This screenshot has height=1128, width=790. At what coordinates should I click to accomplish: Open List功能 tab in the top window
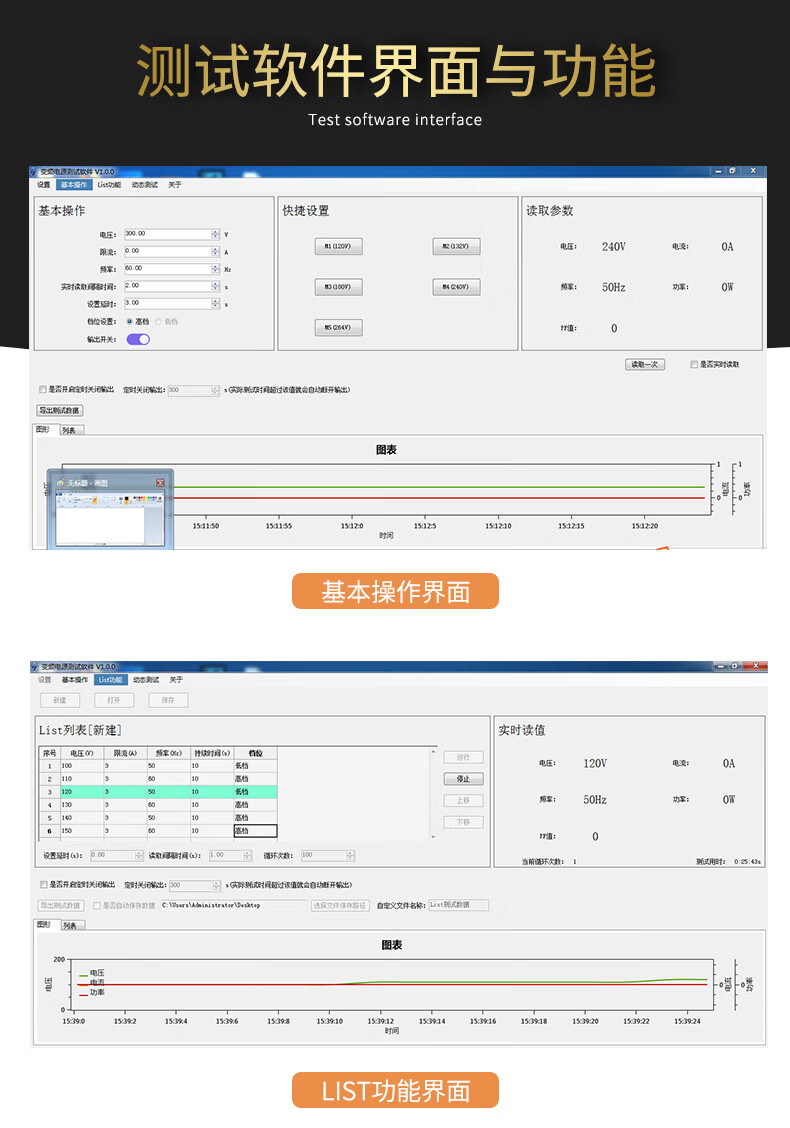[x=109, y=185]
